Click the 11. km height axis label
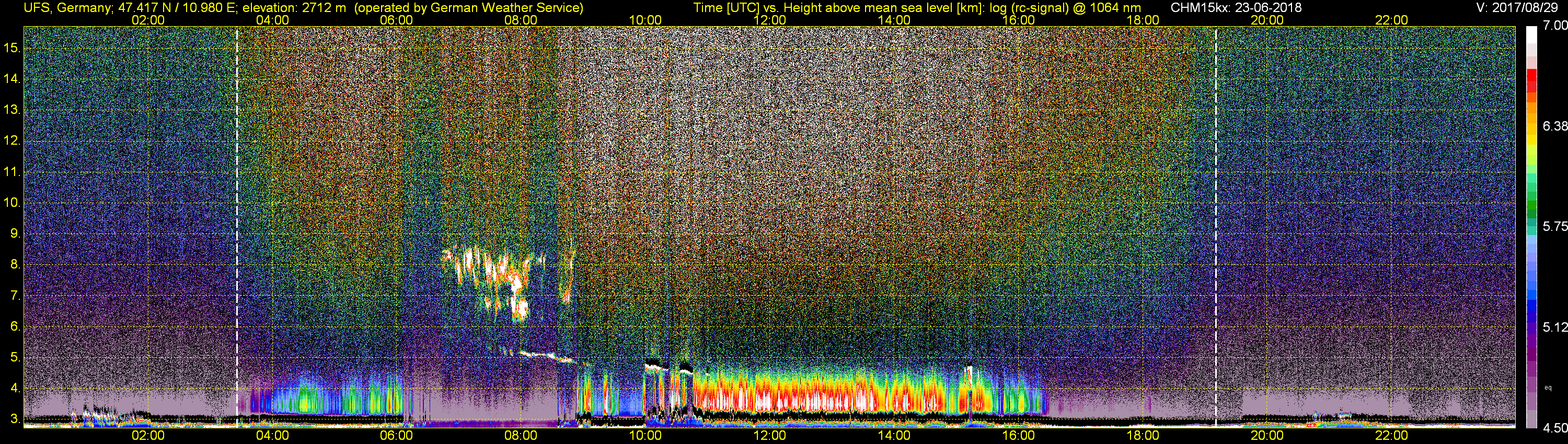The height and width of the screenshot is (444, 1568). [12, 172]
